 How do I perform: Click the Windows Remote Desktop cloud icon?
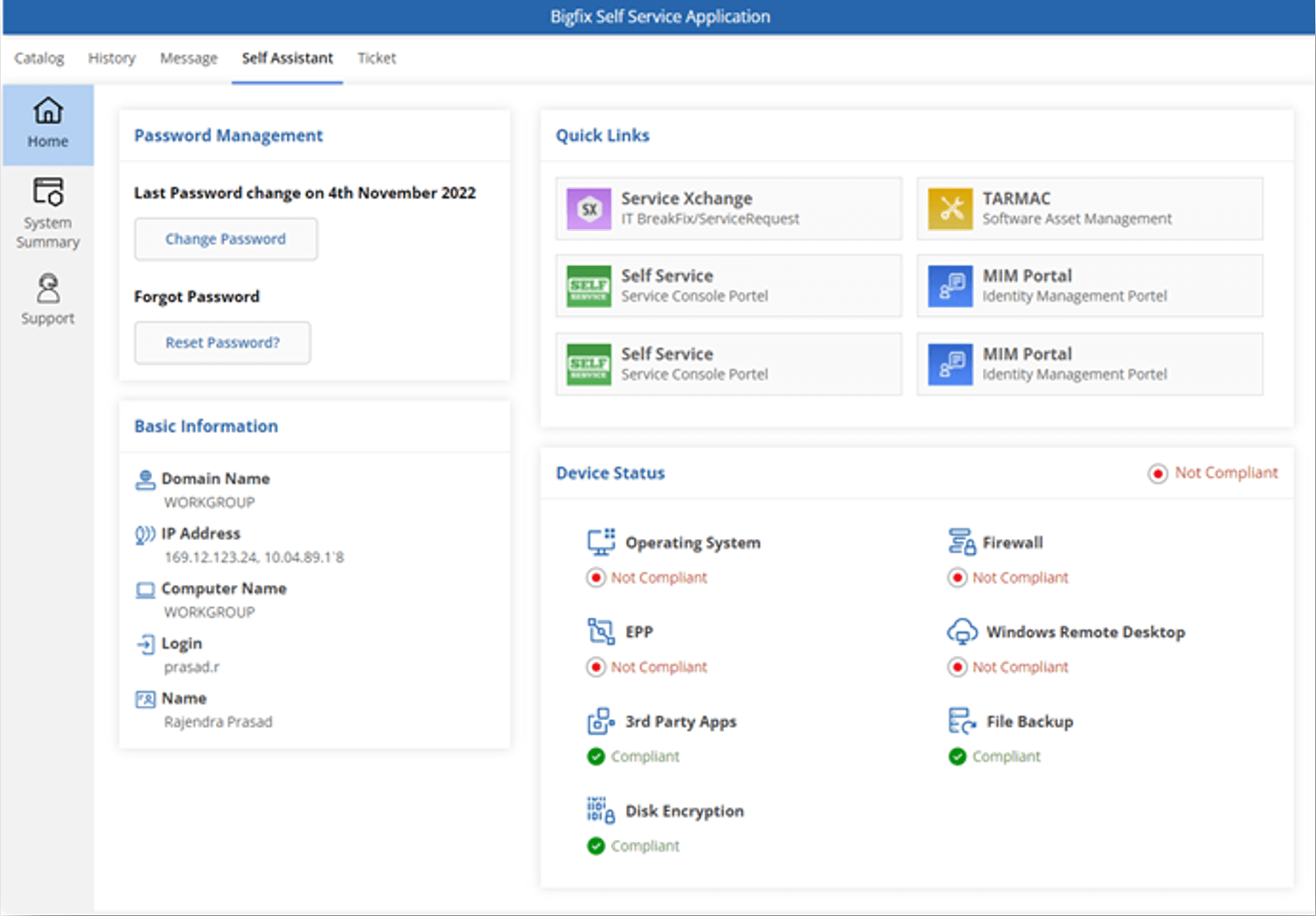tap(962, 632)
